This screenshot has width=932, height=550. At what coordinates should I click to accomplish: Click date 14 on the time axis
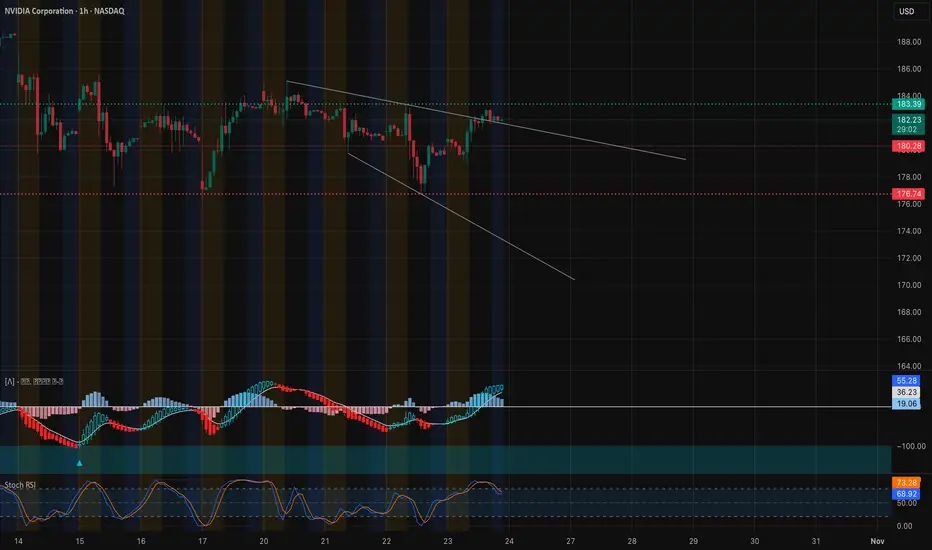click(18, 541)
